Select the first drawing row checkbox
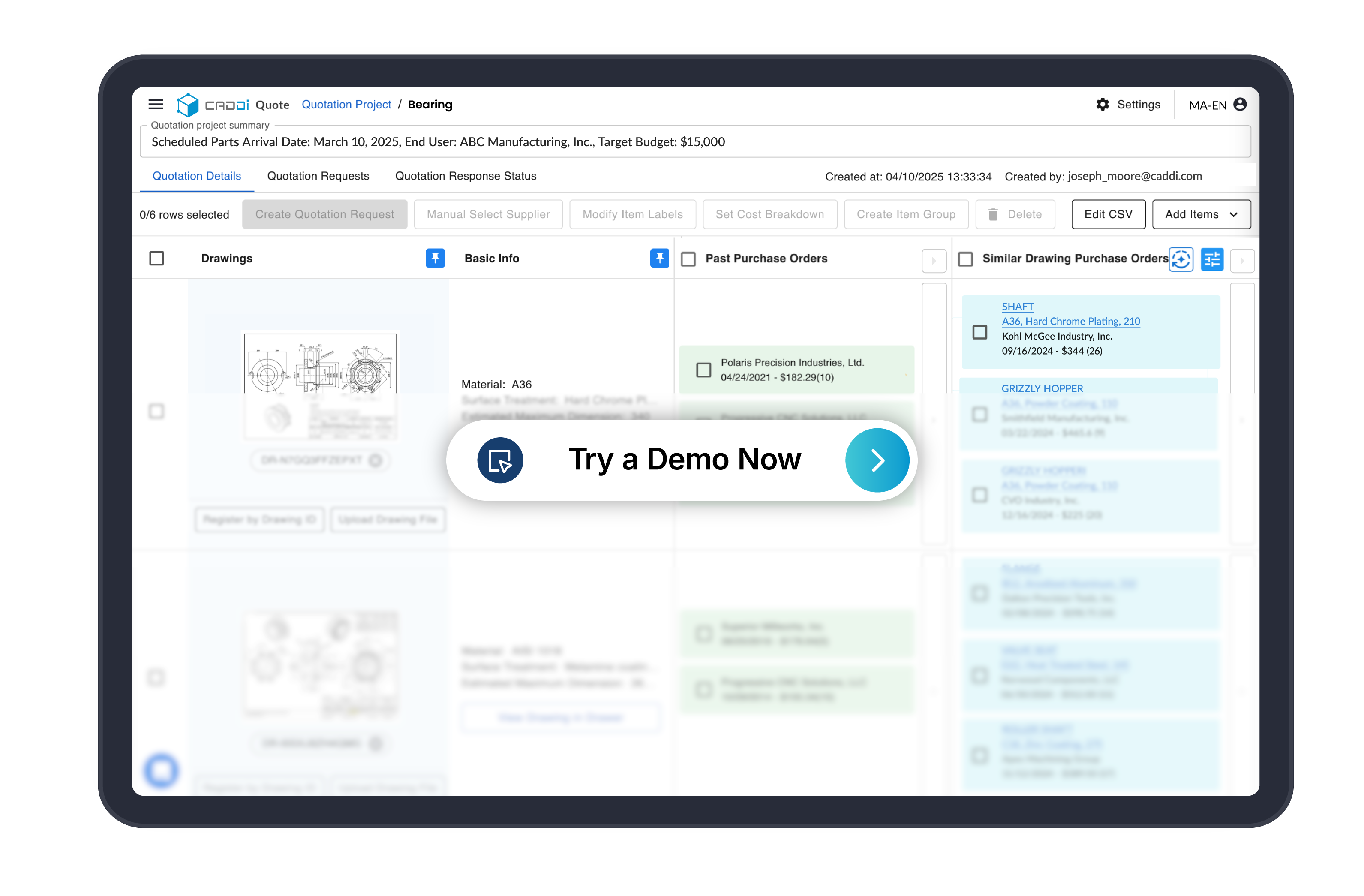 [156, 411]
